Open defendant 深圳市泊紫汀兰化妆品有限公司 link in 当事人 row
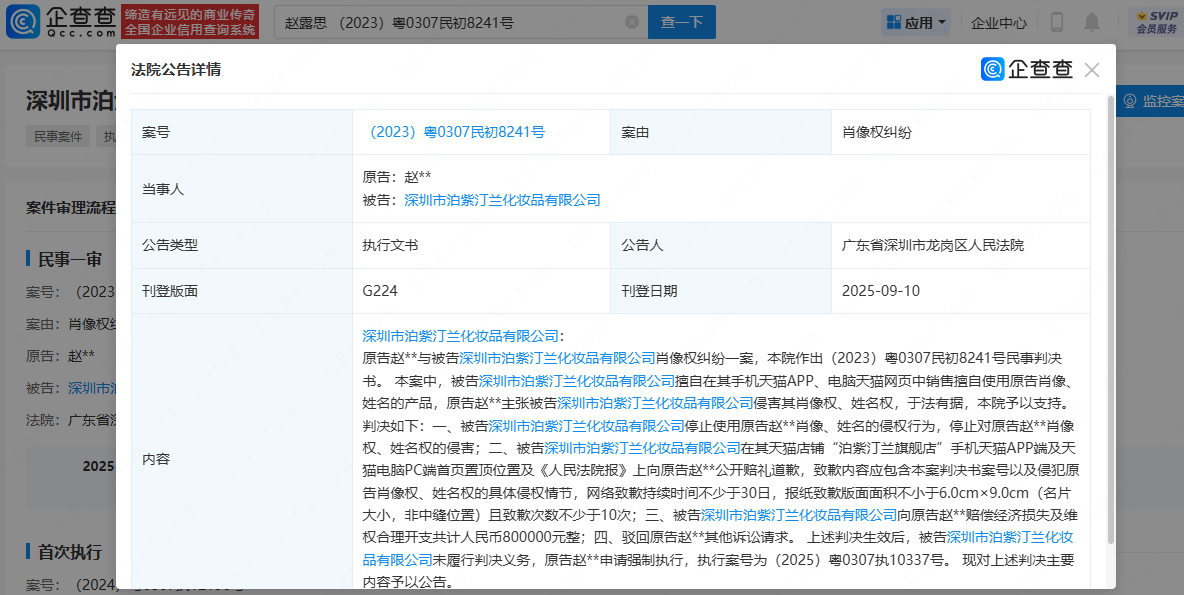The width and height of the screenshot is (1184, 595). coord(502,200)
